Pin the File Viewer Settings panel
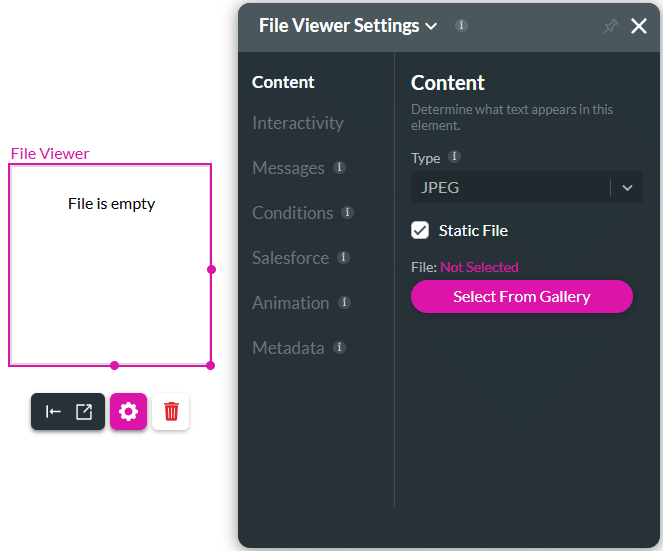 [610, 26]
